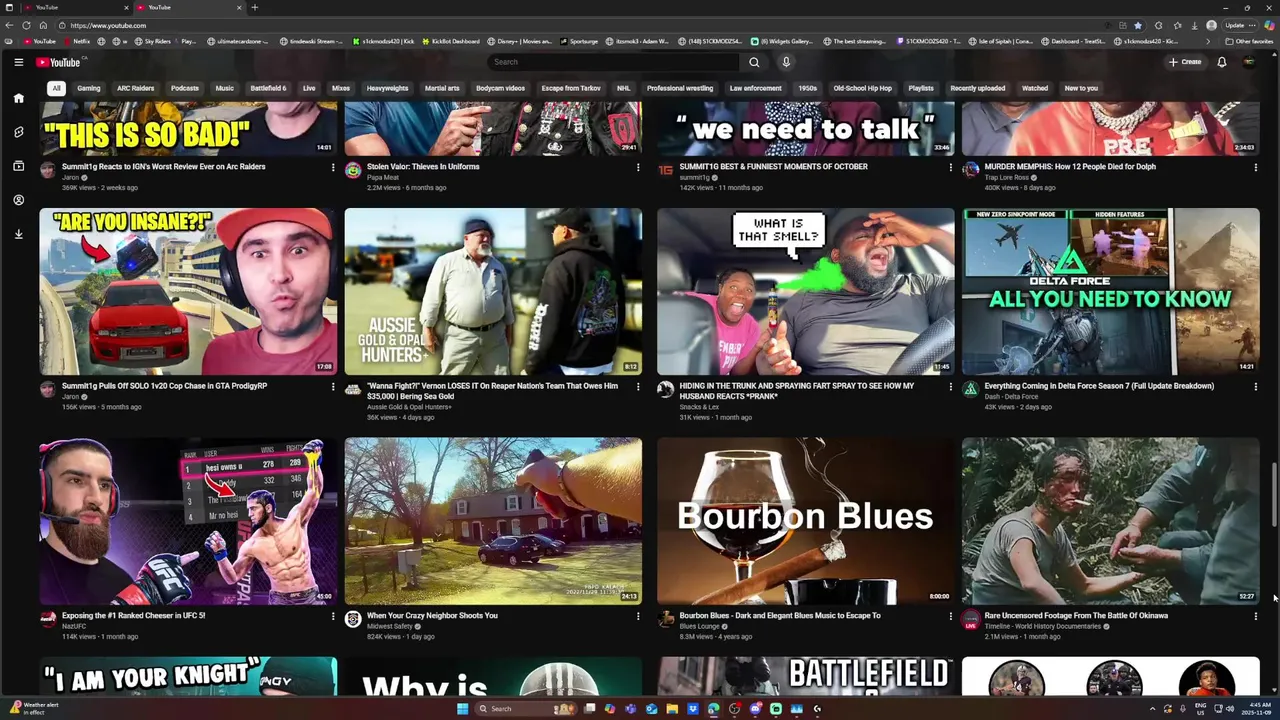Open the Windows Start menu
Image resolution: width=1280 pixels, height=720 pixels.
[463, 709]
